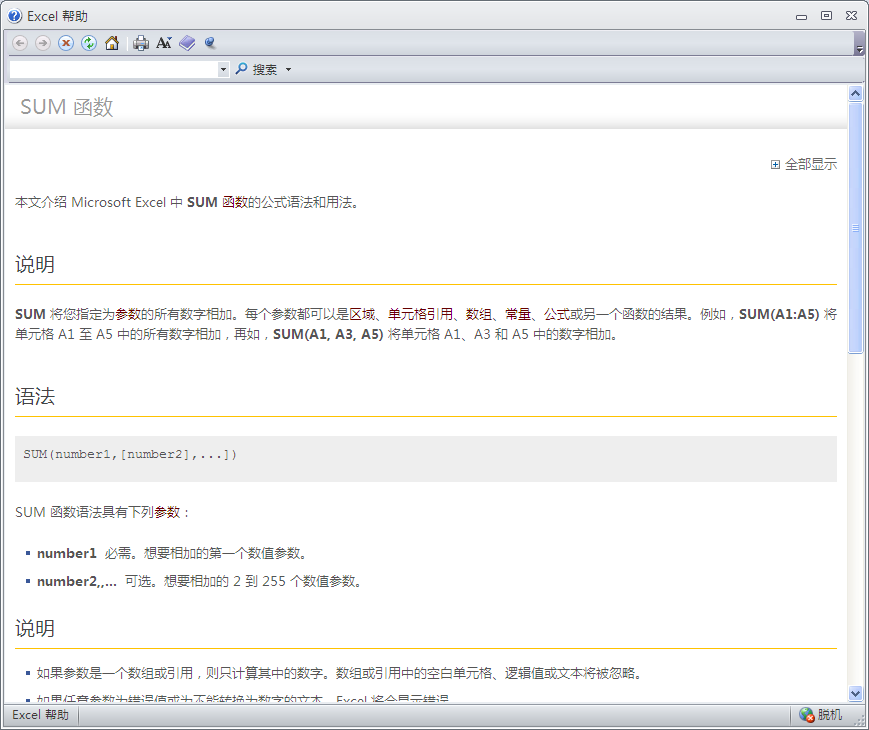
Task: Click the SUM(number1,[number2],...]) syntax code
Action: coord(130,455)
